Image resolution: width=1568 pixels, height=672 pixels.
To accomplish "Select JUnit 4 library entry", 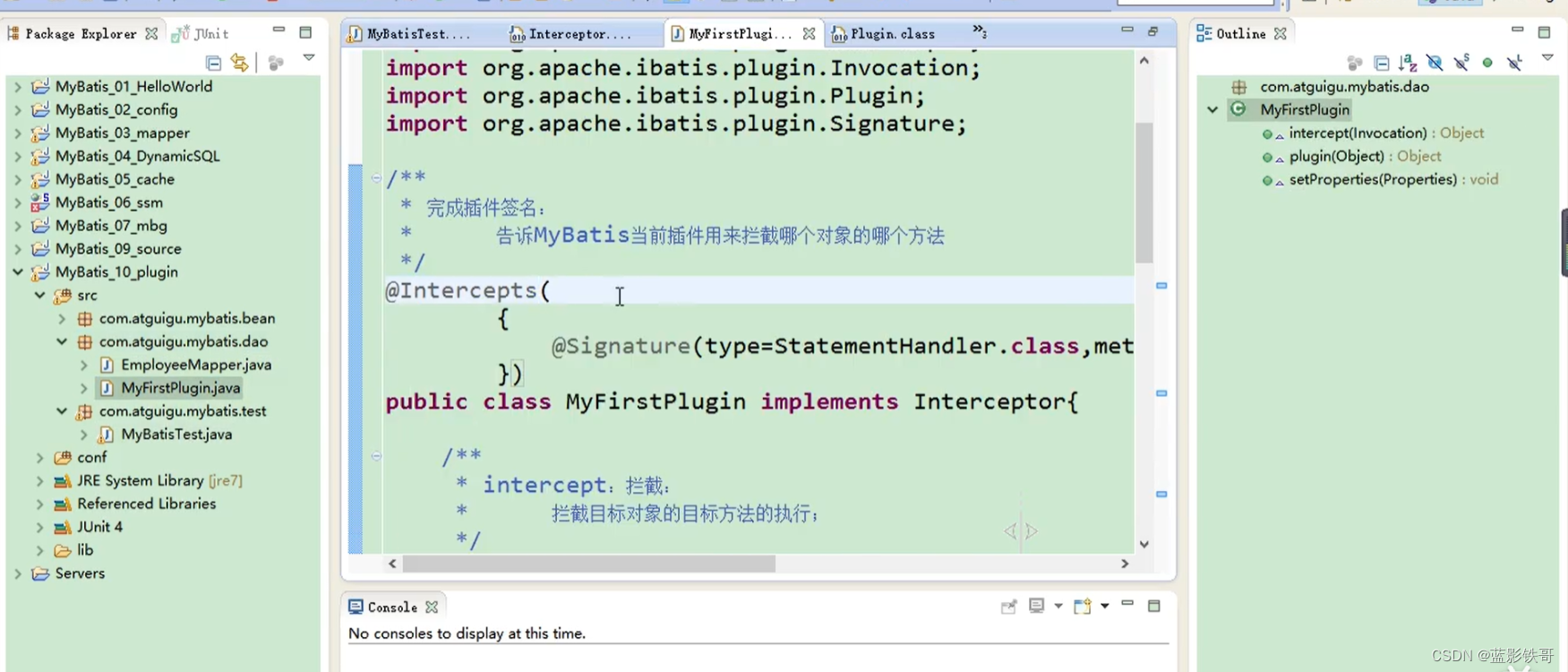I will click(x=99, y=527).
